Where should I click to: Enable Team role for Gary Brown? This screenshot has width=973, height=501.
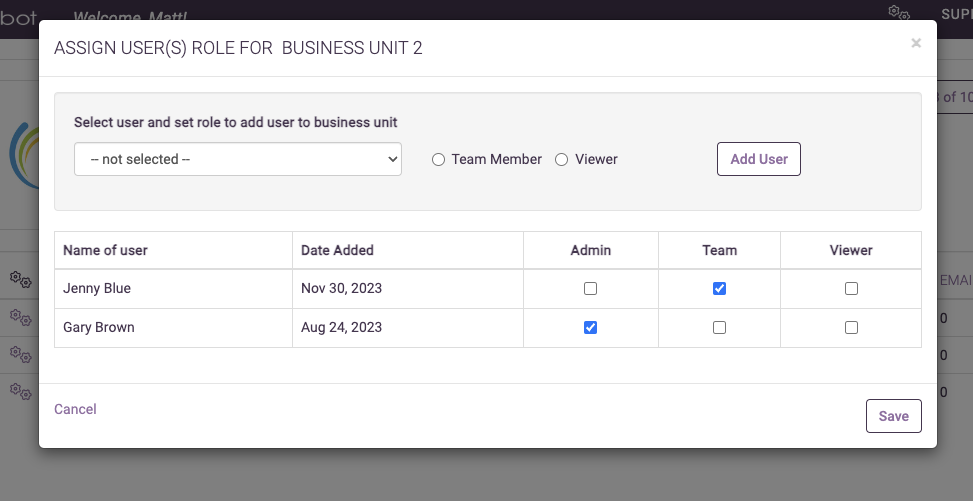pos(719,327)
